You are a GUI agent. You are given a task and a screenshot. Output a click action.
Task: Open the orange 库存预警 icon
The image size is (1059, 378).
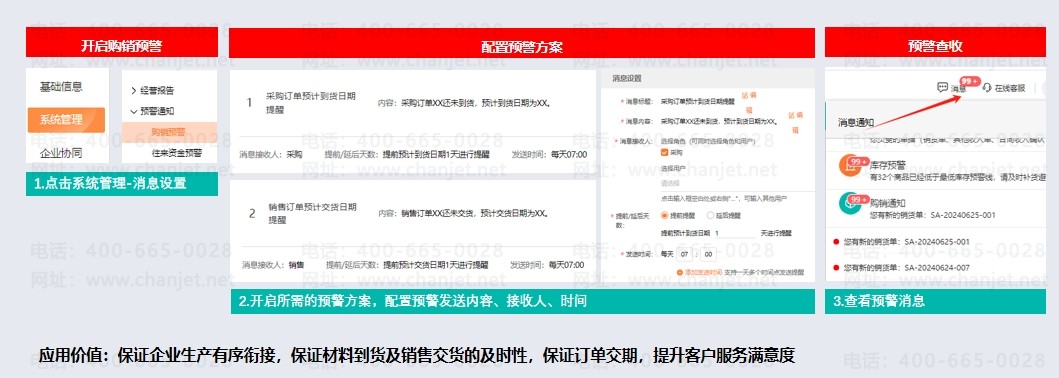pos(850,165)
